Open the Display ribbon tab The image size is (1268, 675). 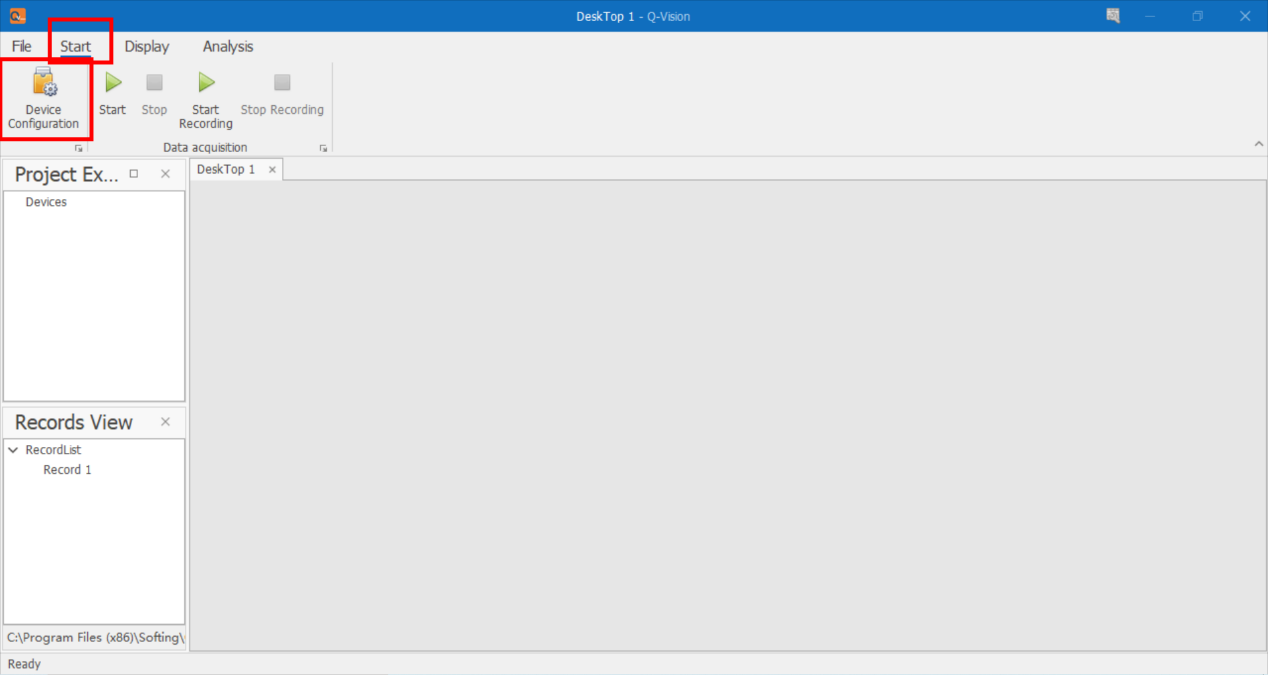pos(147,47)
